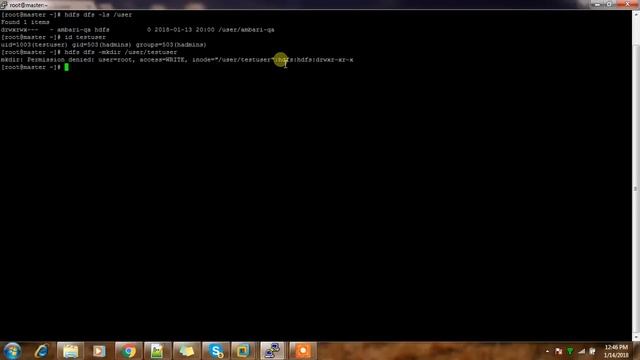Open the VMware overlapping-squares taskbar icon
The width and height of the screenshot is (640, 360).
243,351
